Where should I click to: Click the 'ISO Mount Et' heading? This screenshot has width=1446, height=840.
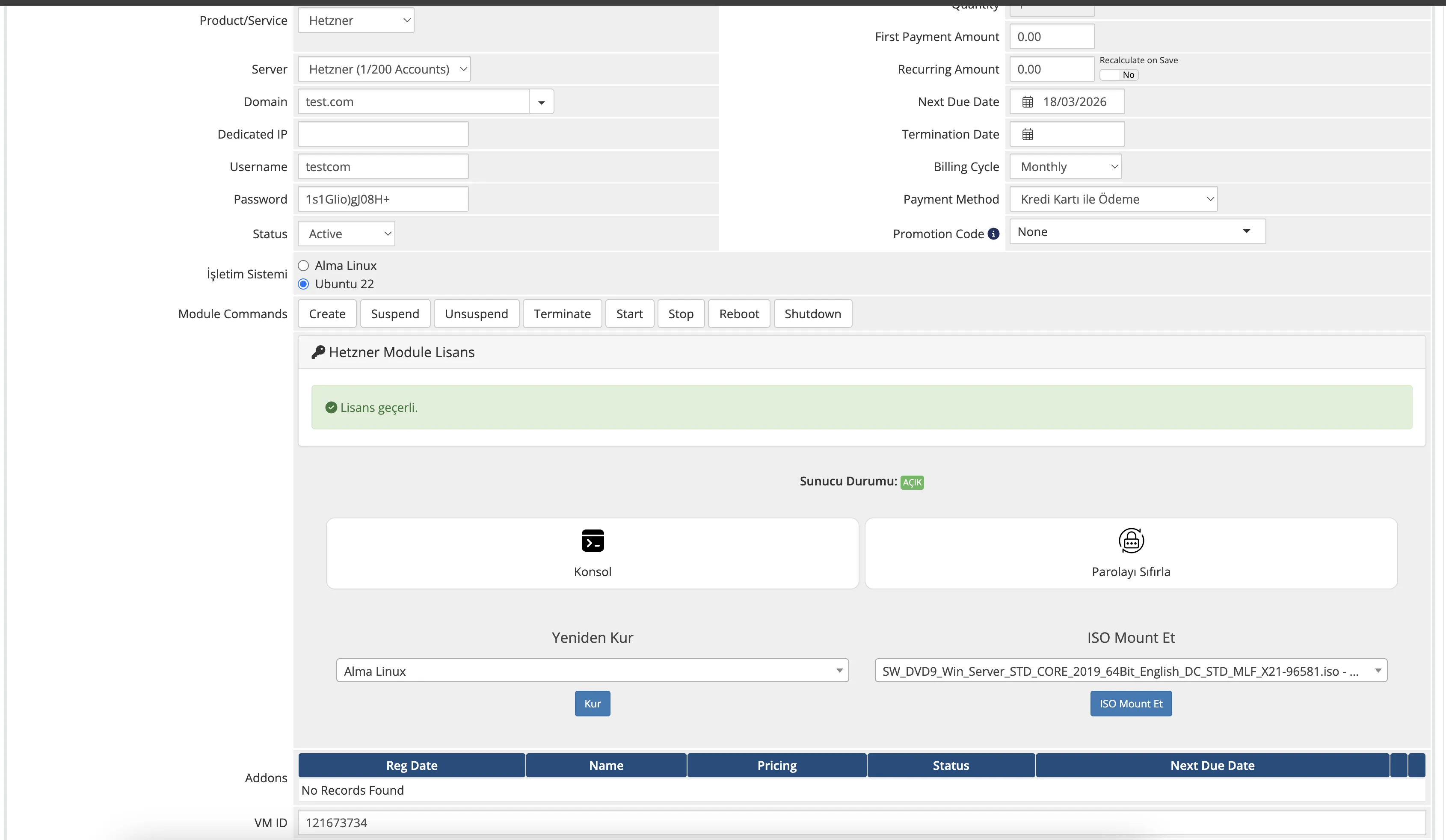point(1131,637)
